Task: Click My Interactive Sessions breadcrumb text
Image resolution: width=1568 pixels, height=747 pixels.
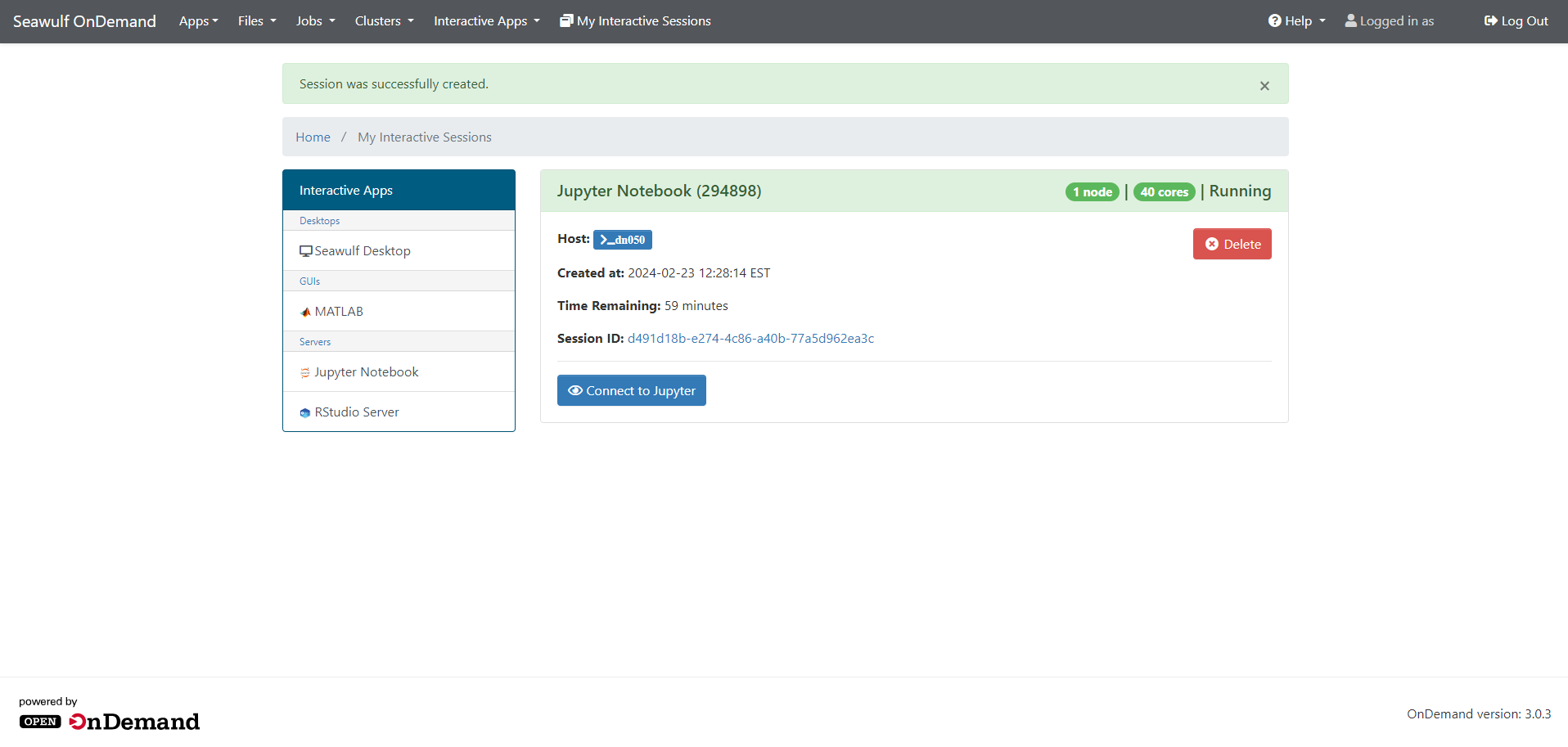Action: 425,137
